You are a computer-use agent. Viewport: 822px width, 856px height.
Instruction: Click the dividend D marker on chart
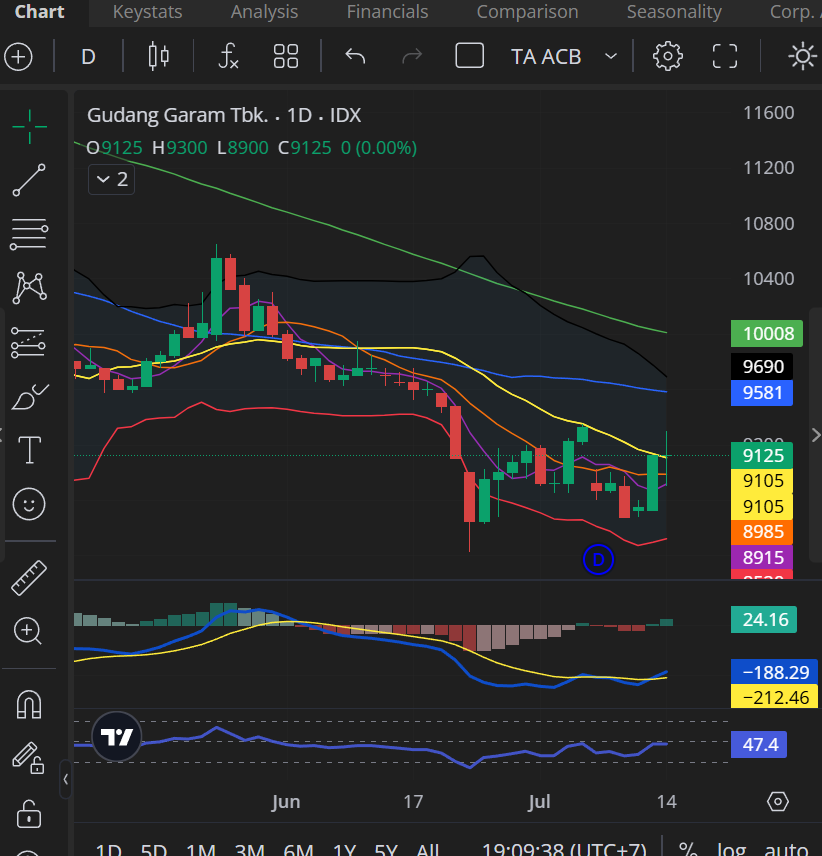(598, 560)
